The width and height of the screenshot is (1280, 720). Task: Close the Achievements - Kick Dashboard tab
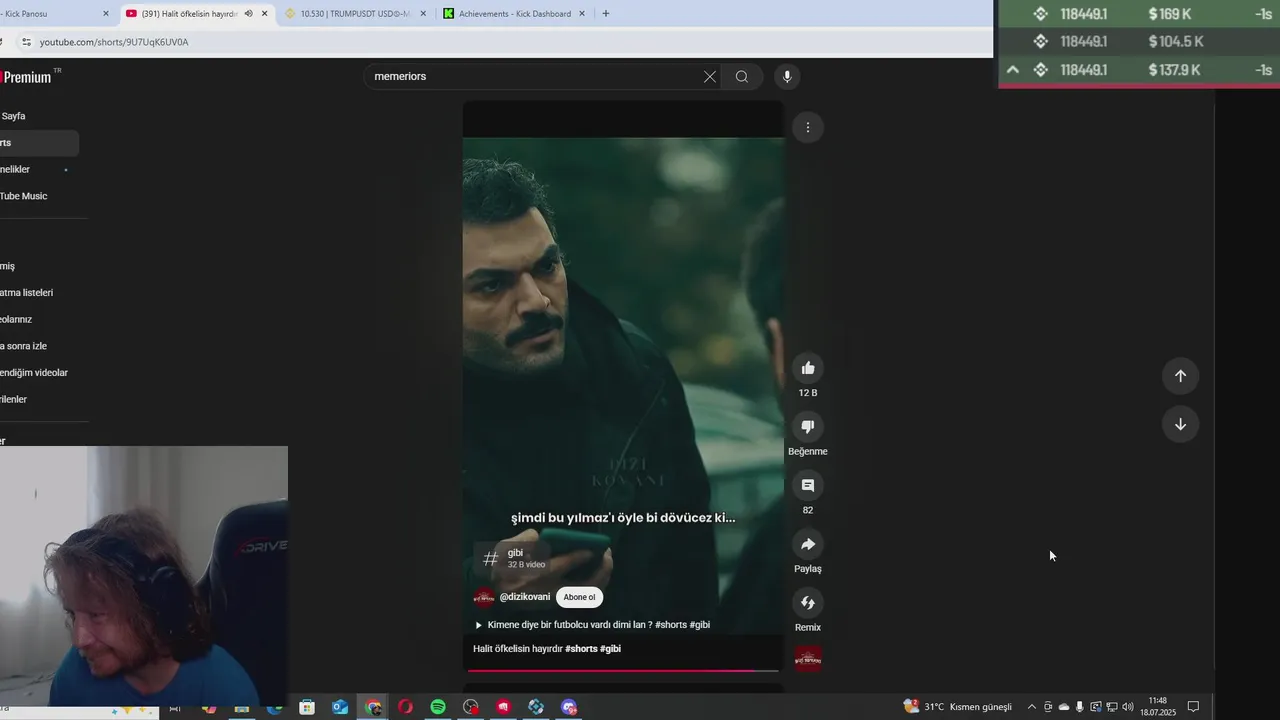(x=582, y=14)
